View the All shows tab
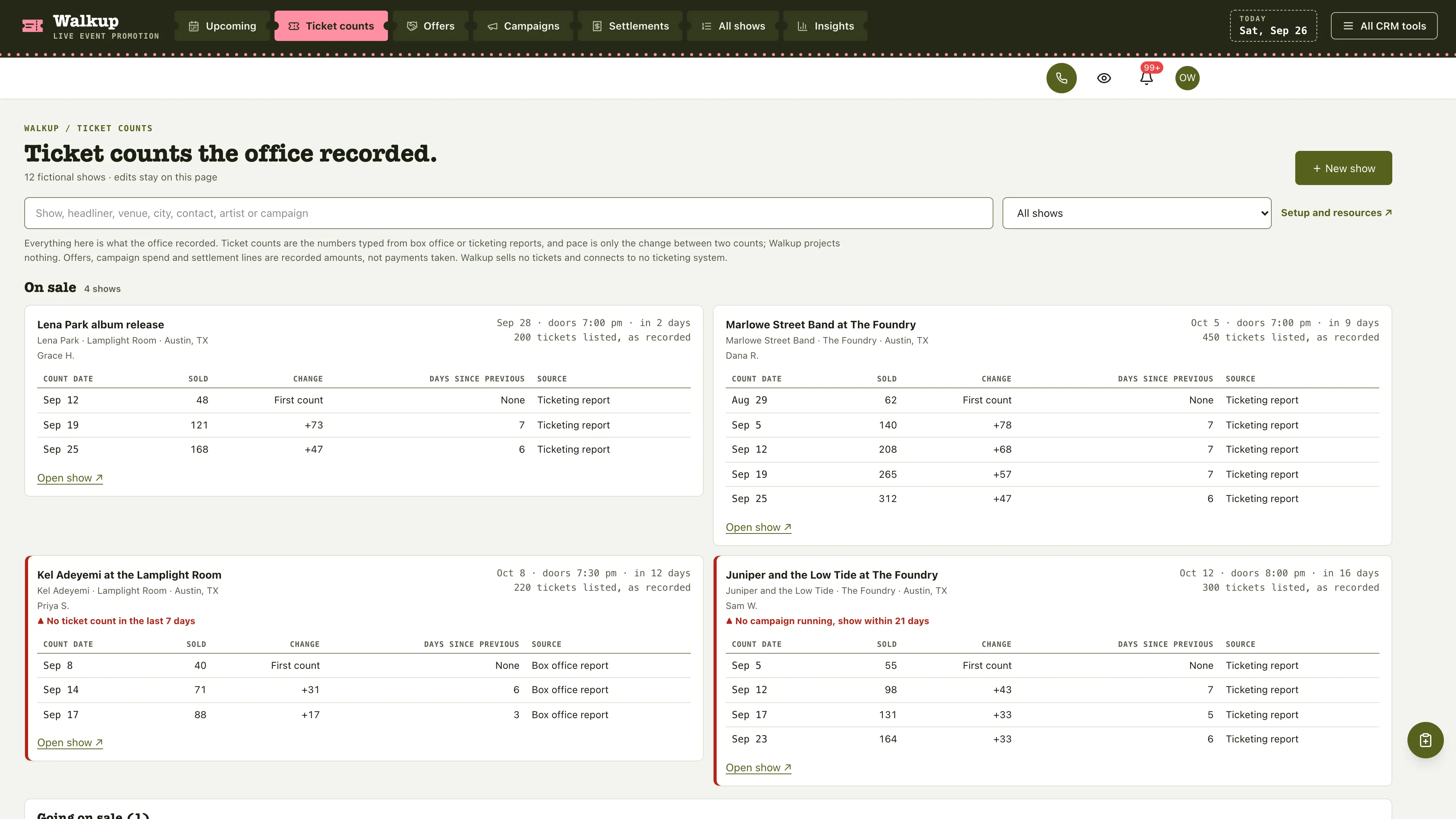Image resolution: width=1456 pixels, height=819 pixels. [733, 26]
